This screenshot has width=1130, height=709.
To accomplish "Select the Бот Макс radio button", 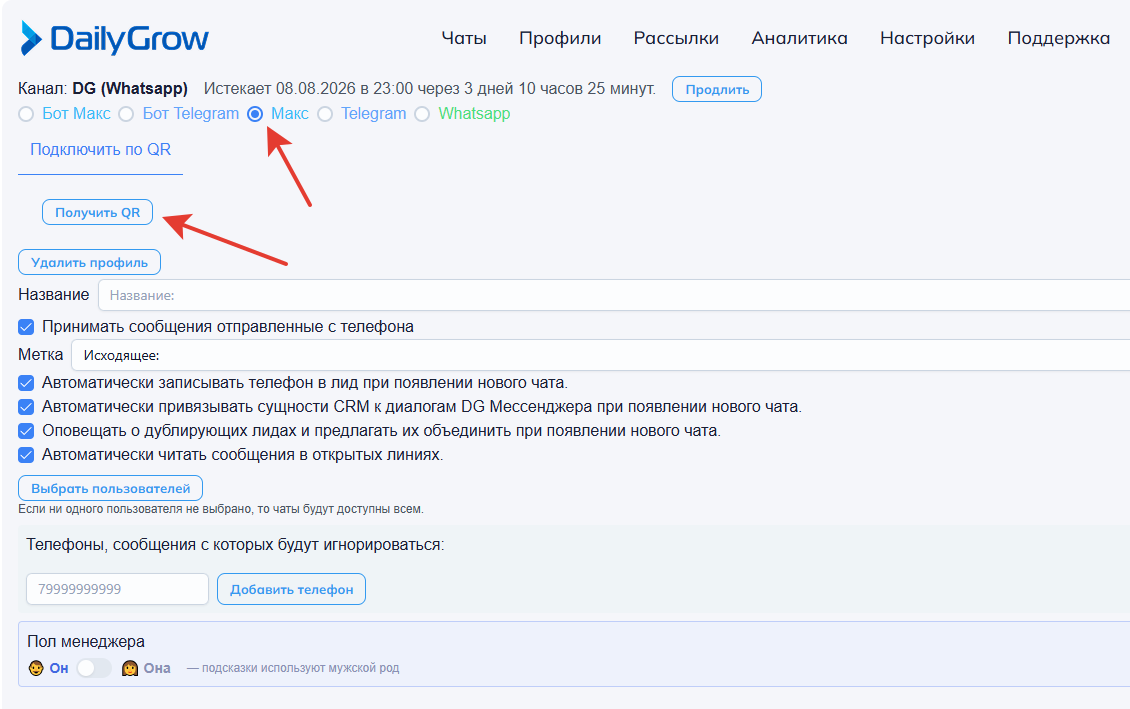I will point(26,114).
